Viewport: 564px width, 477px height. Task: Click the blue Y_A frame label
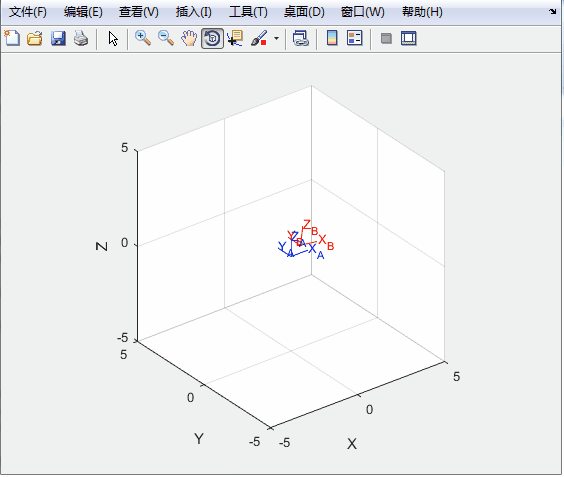[x=286, y=249]
